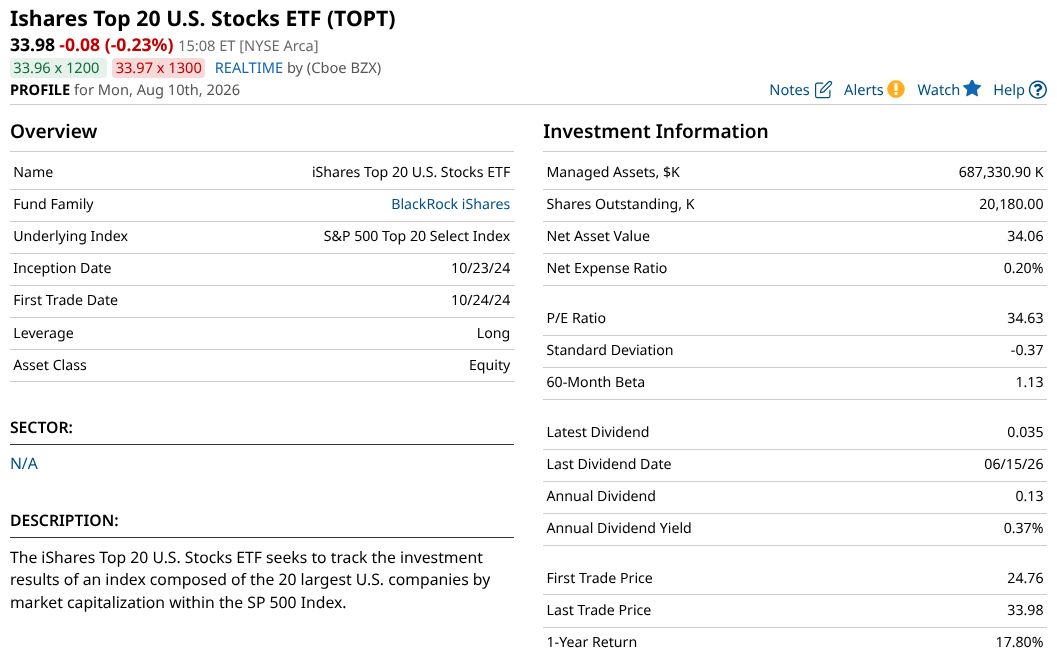Click the Investment Information heading
This screenshot has width=1057, height=650.
point(655,131)
